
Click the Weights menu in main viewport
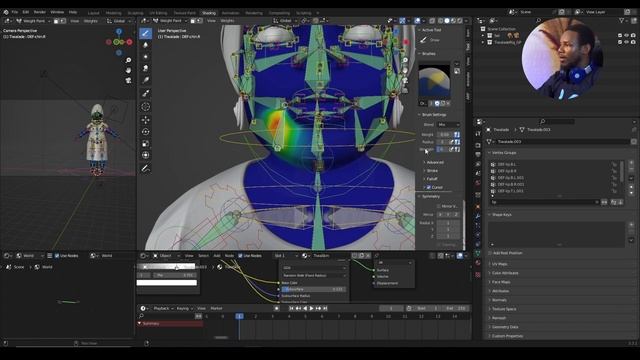click(x=227, y=21)
